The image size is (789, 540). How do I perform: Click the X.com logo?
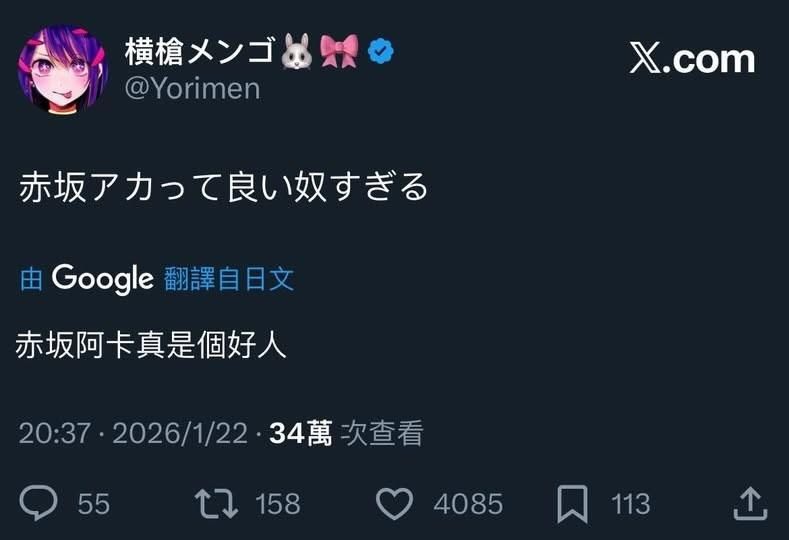692,59
